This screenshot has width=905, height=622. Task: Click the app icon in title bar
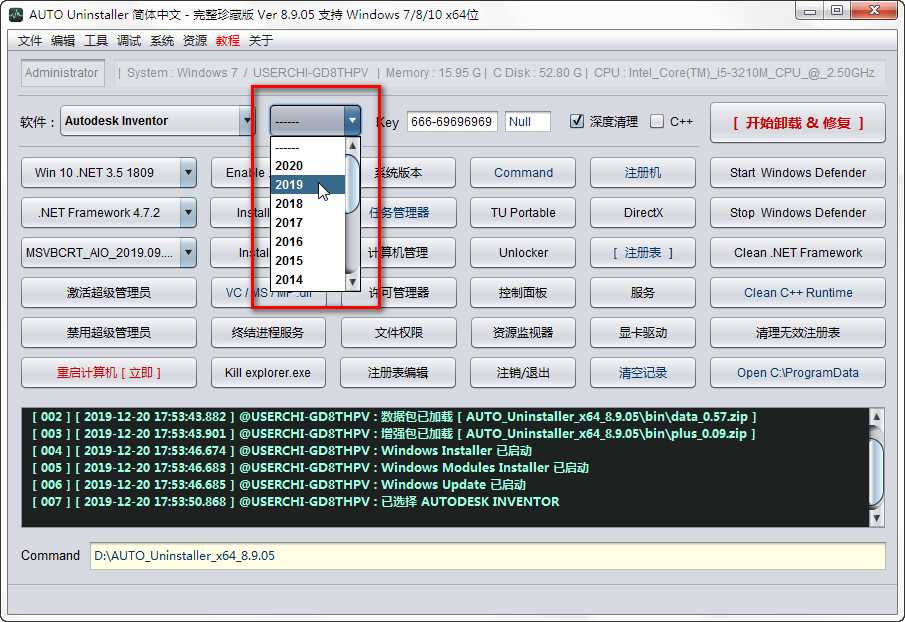tap(16, 14)
